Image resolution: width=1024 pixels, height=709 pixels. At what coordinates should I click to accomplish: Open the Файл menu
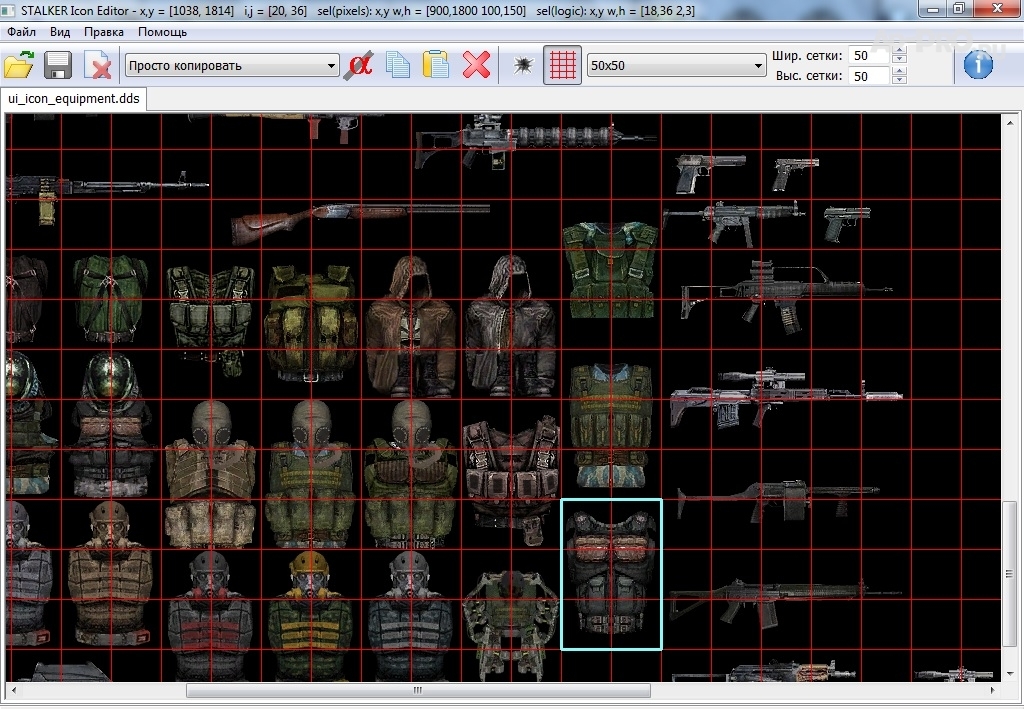tap(21, 32)
